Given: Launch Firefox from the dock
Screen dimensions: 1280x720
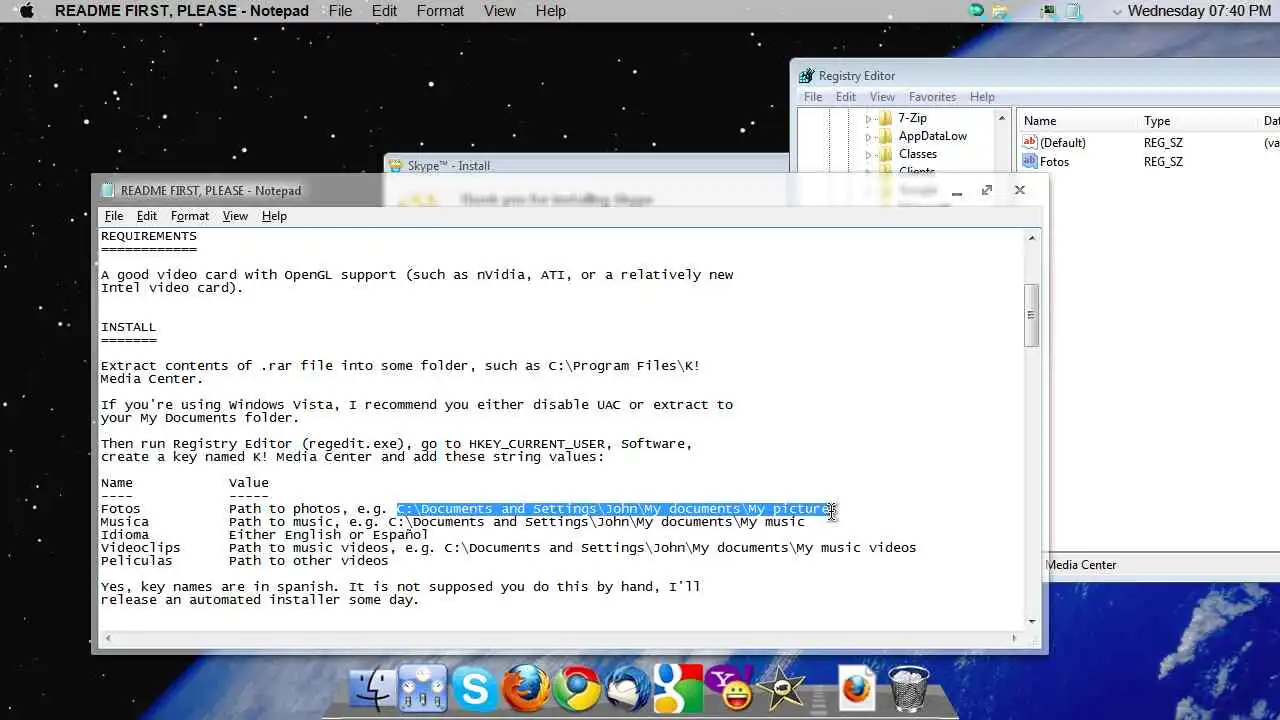Looking at the screenshot, I should click(526, 690).
